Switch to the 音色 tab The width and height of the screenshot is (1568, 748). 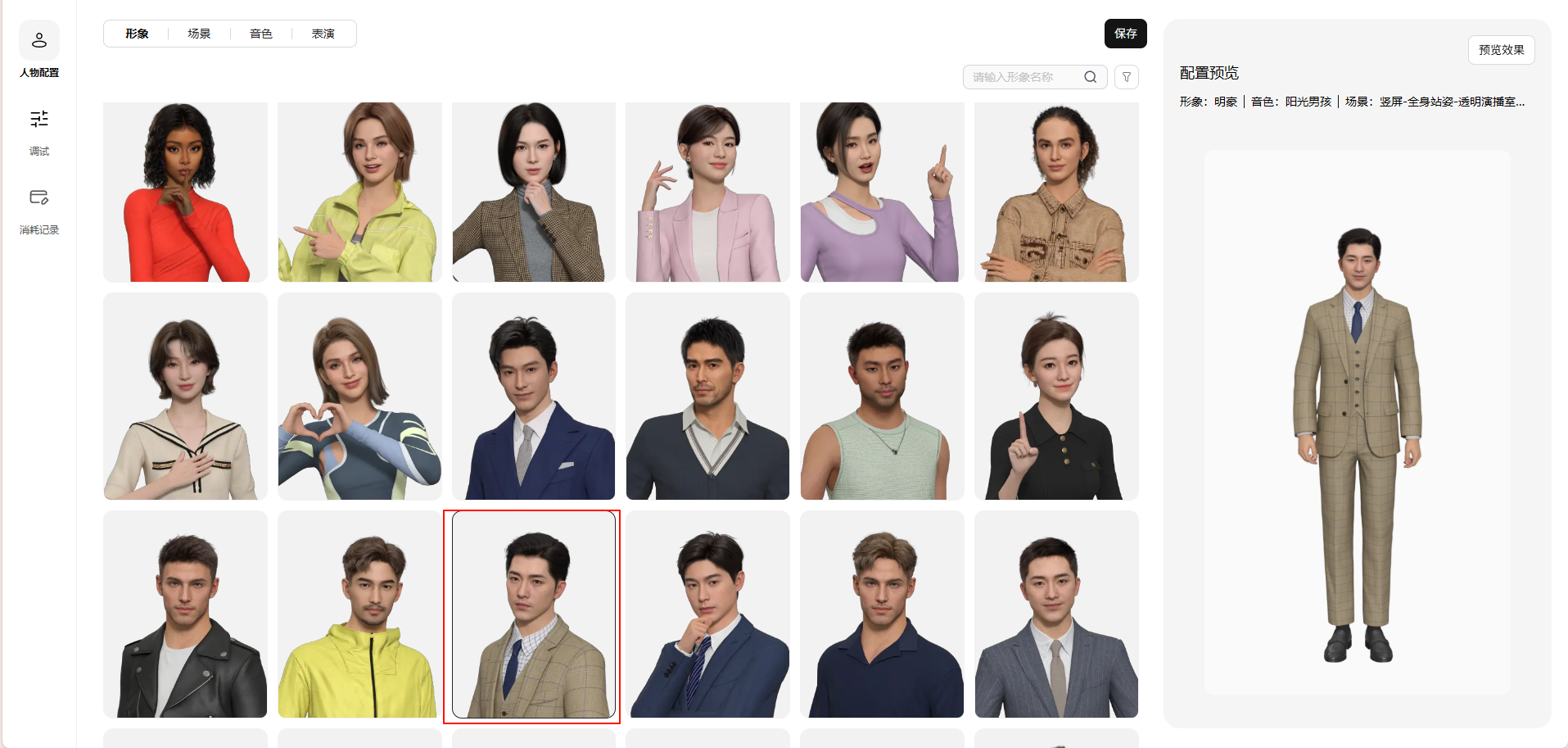click(x=261, y=34)
